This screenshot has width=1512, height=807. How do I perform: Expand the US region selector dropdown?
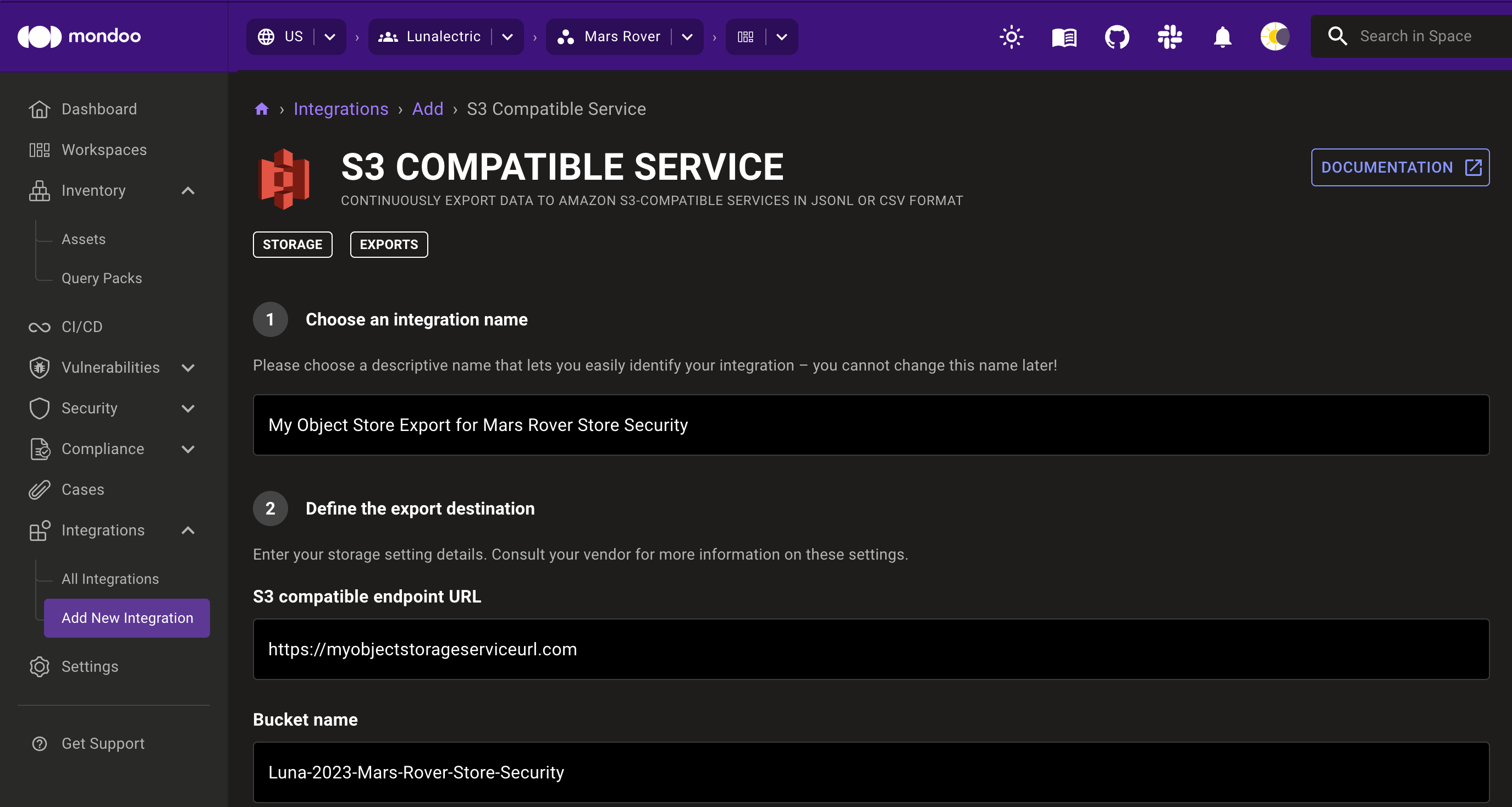click(329, 36)
